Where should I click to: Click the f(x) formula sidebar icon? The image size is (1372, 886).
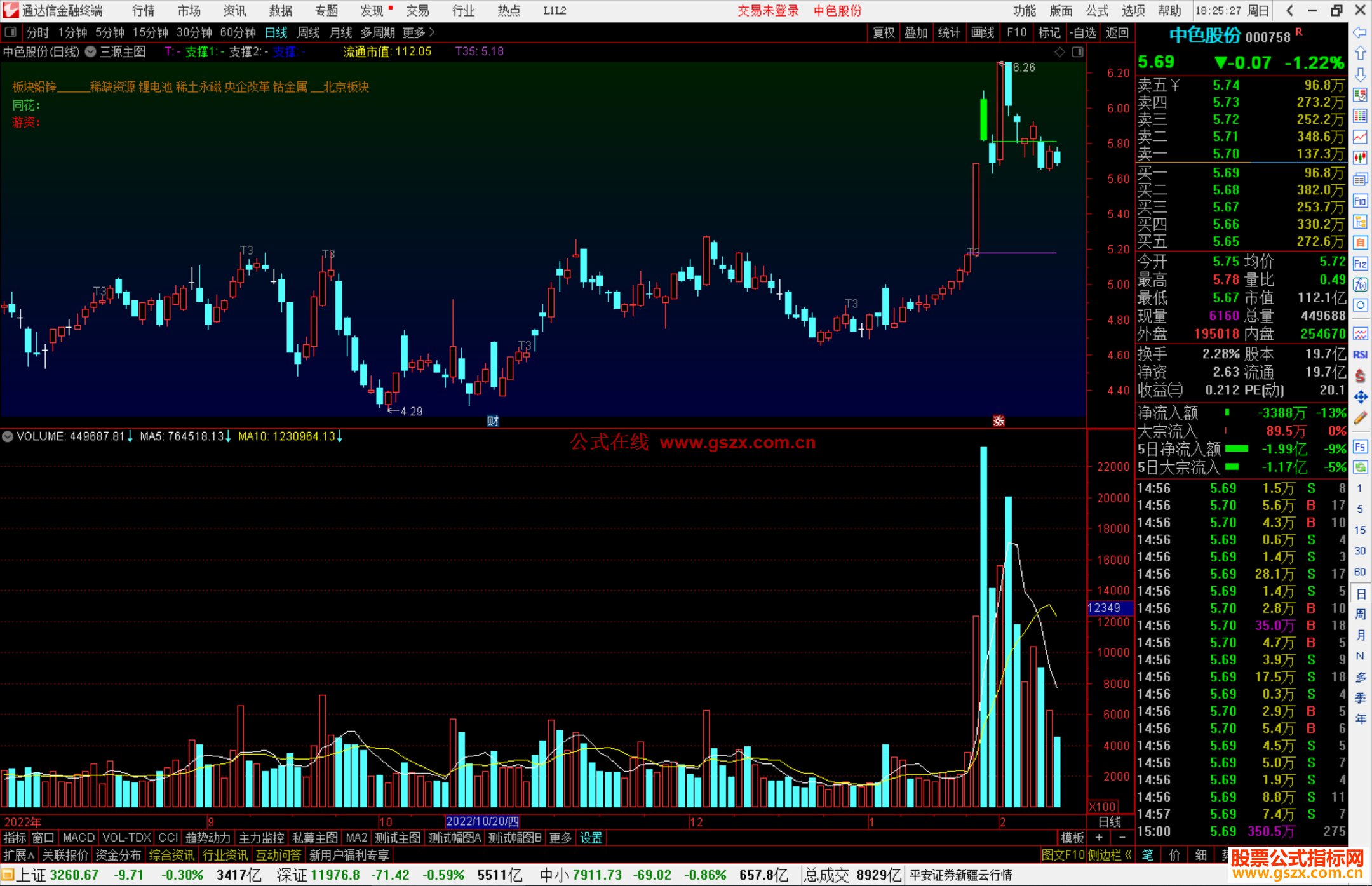1360,284
